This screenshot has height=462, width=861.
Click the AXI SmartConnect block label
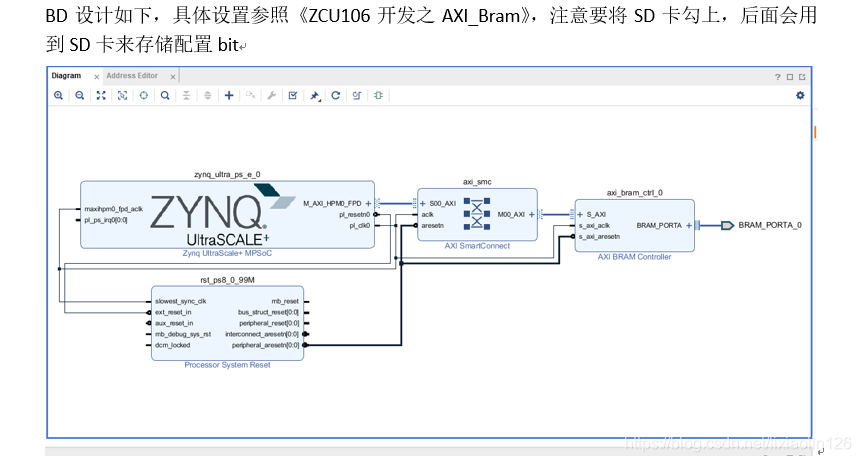[x=477, y=246]
